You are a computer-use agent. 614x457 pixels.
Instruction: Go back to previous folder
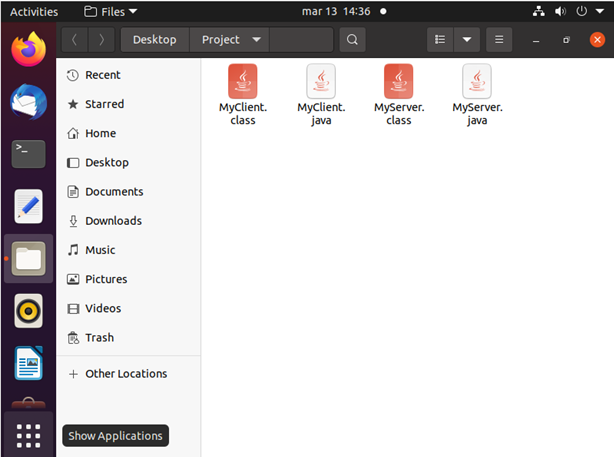coord(74,40)
